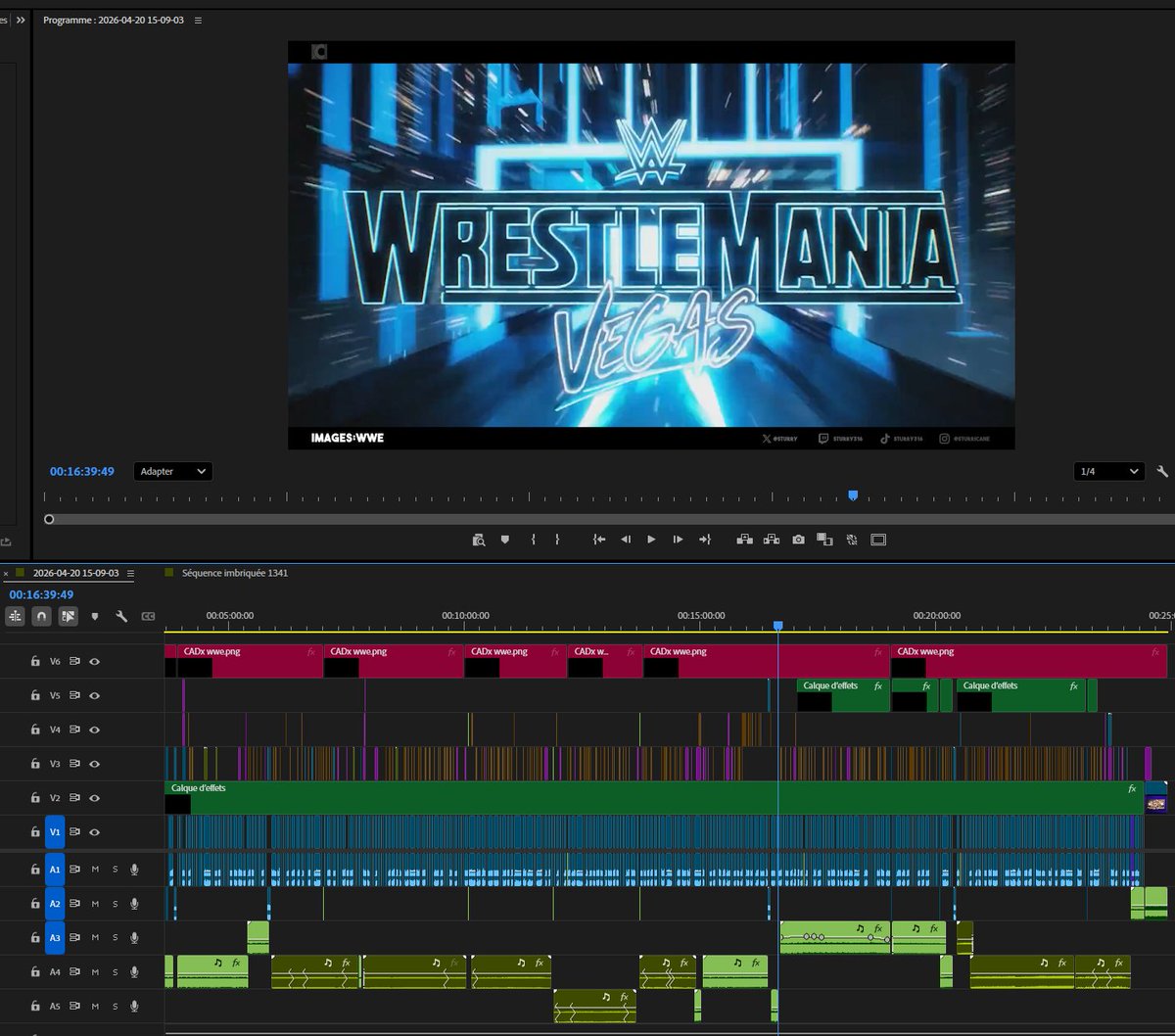Toggle lock on track A5
Viewport: 1175px width, 1036px height.
pyautogui.click(x=34, y=1007)
